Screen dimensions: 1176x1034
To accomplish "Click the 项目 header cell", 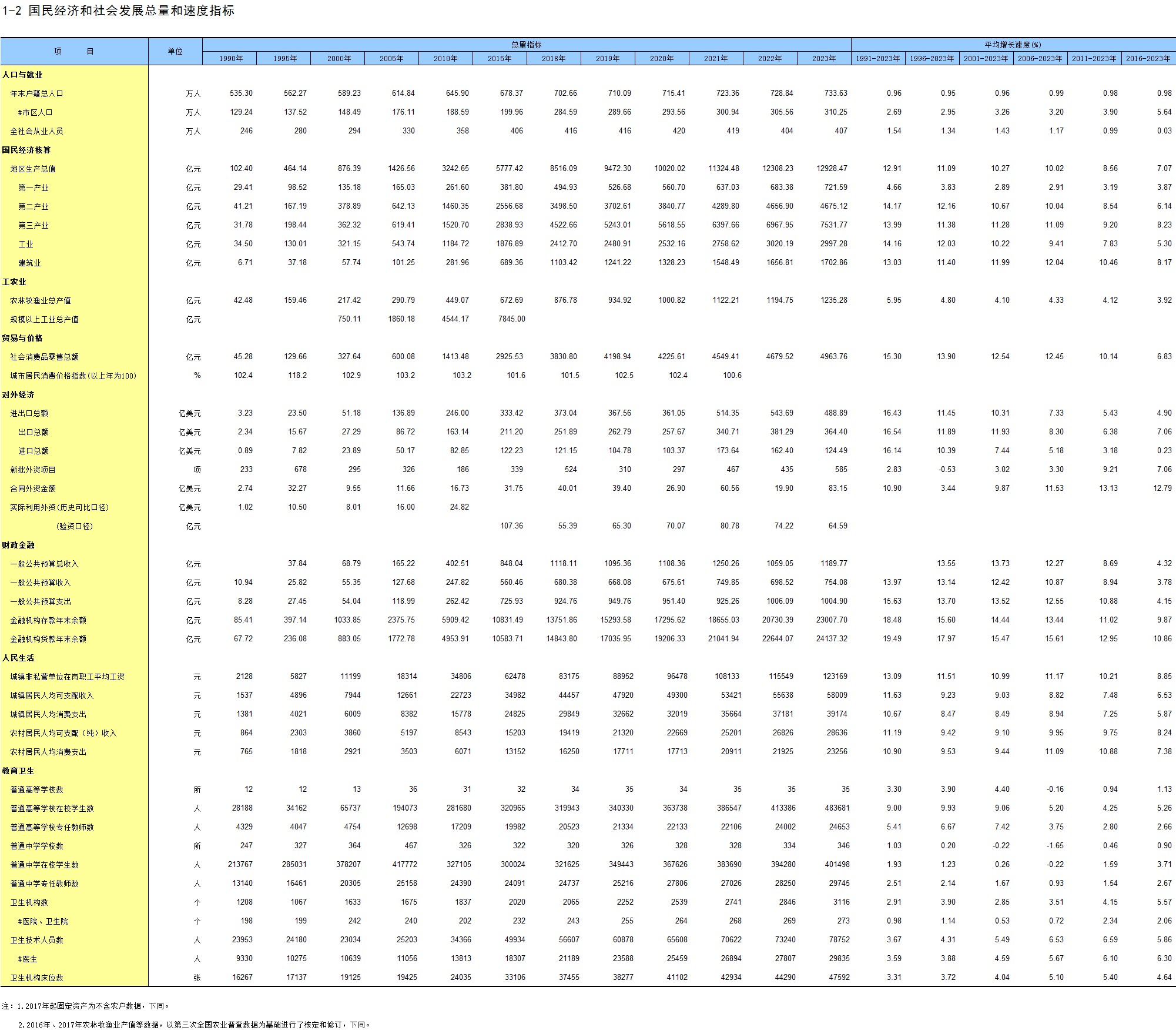I will [74, 51].
